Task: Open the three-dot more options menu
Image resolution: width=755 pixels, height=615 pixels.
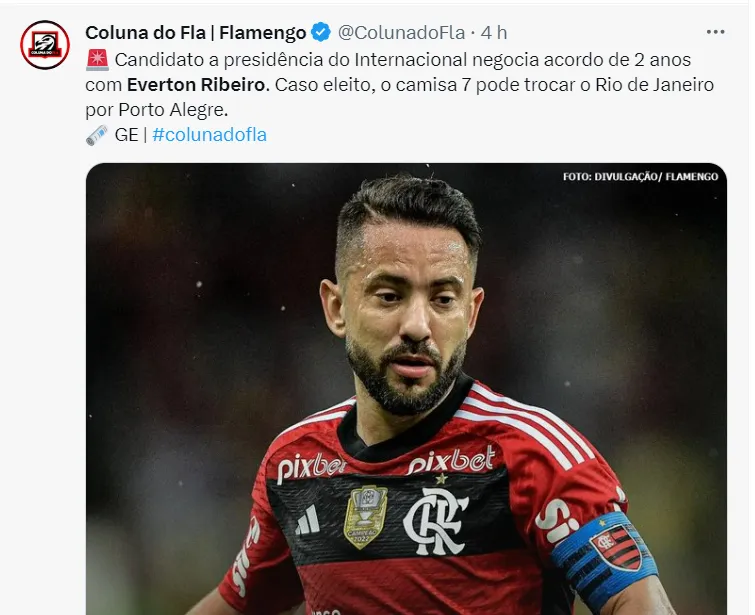Action: click(716, 32)
